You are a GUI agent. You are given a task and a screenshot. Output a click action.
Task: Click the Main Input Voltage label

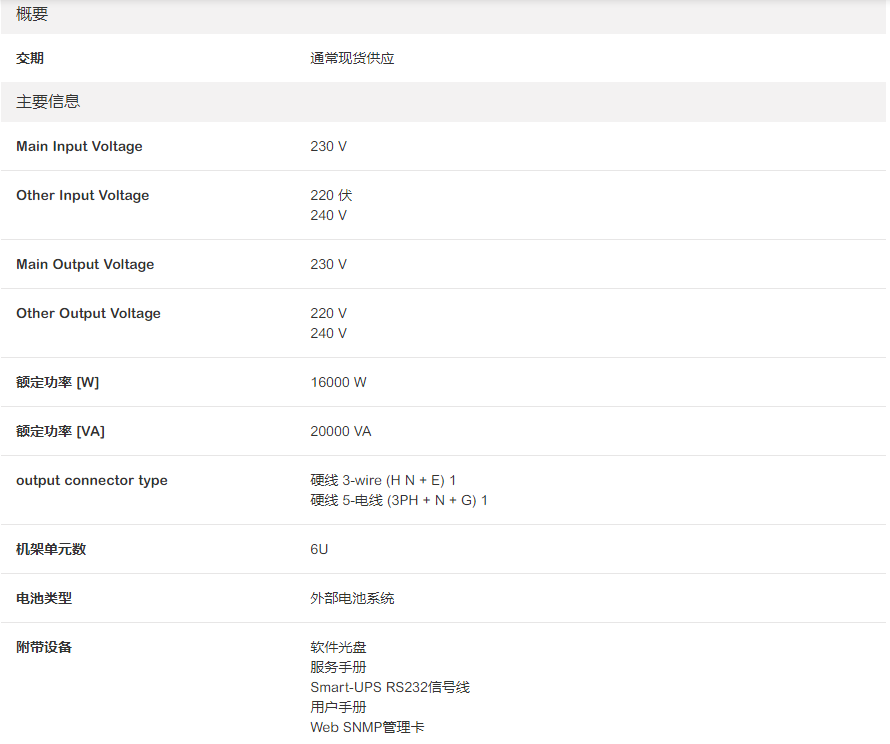point(79,147)
